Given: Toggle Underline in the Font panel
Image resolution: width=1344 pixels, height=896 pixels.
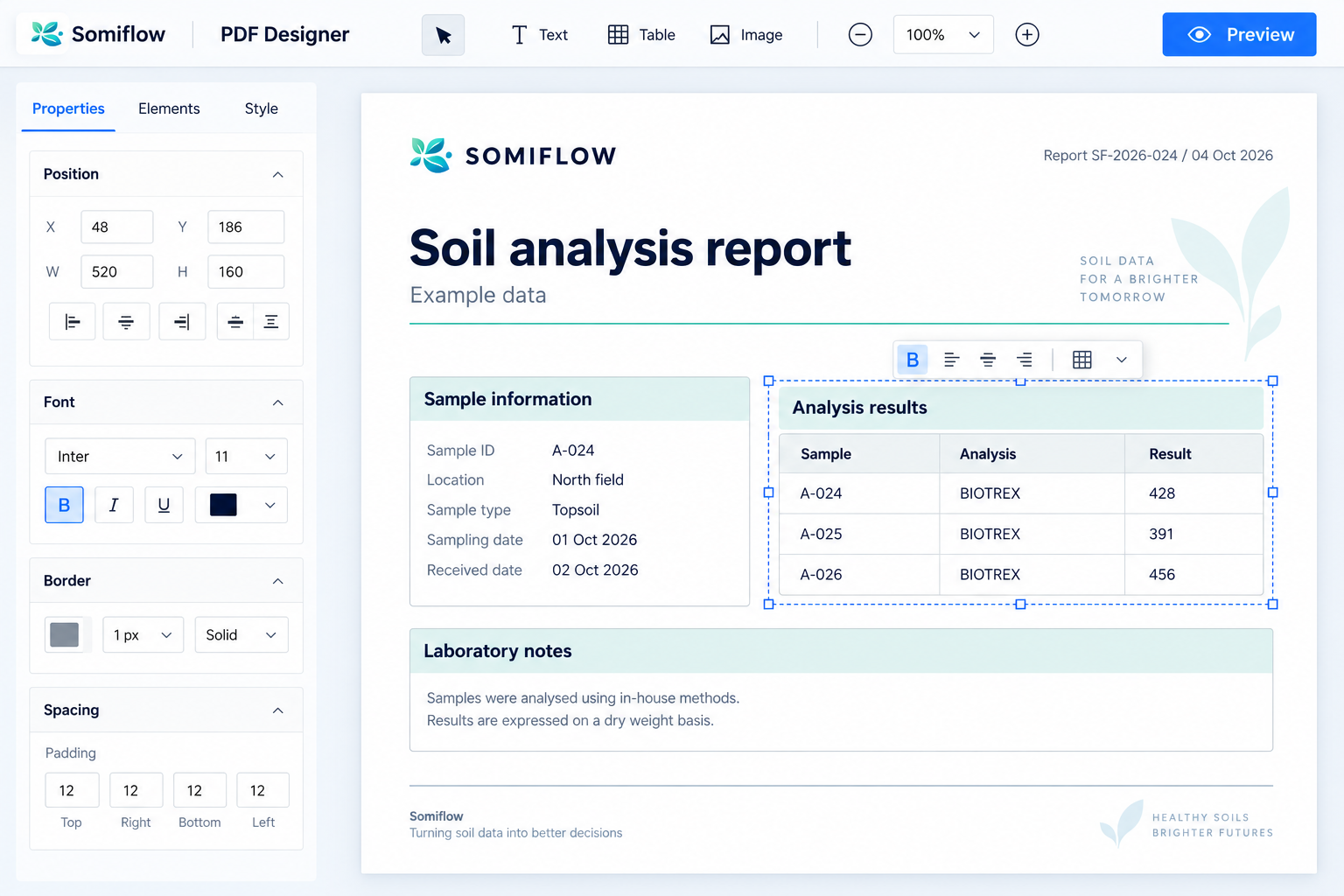Looking at the screenshot, I should (164, 505).
